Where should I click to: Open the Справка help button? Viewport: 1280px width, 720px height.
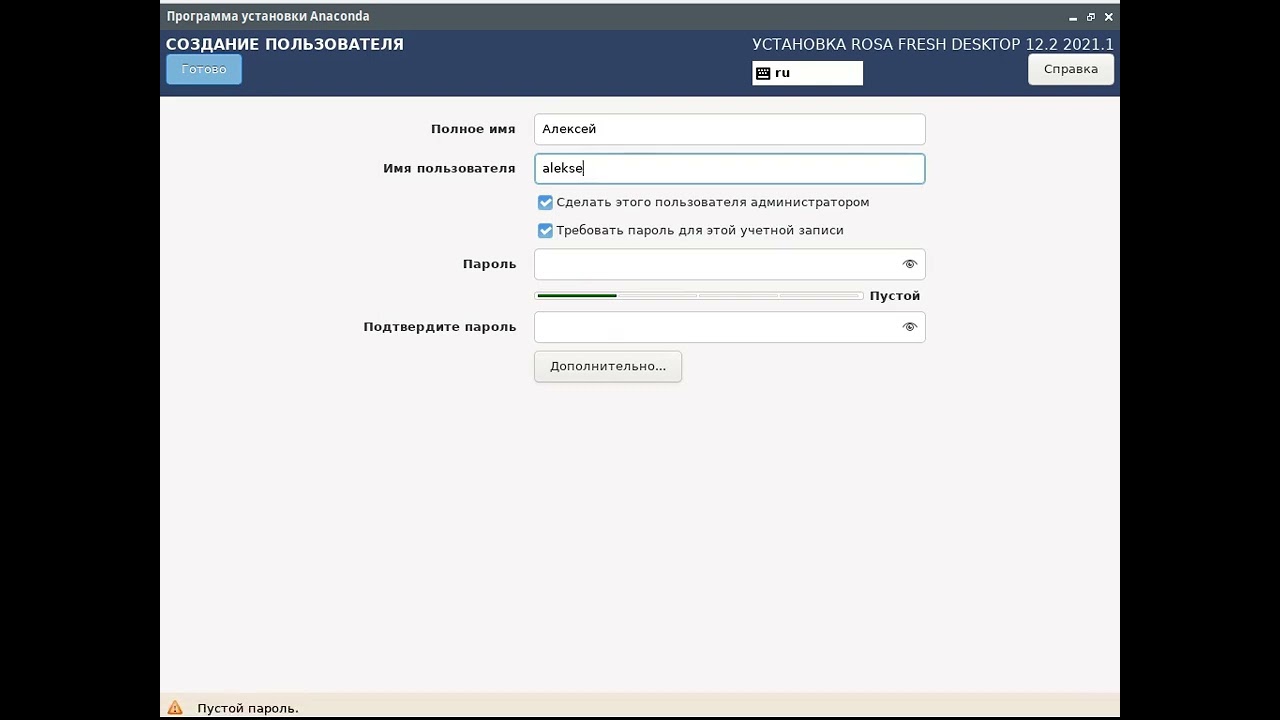[1070, 69]
